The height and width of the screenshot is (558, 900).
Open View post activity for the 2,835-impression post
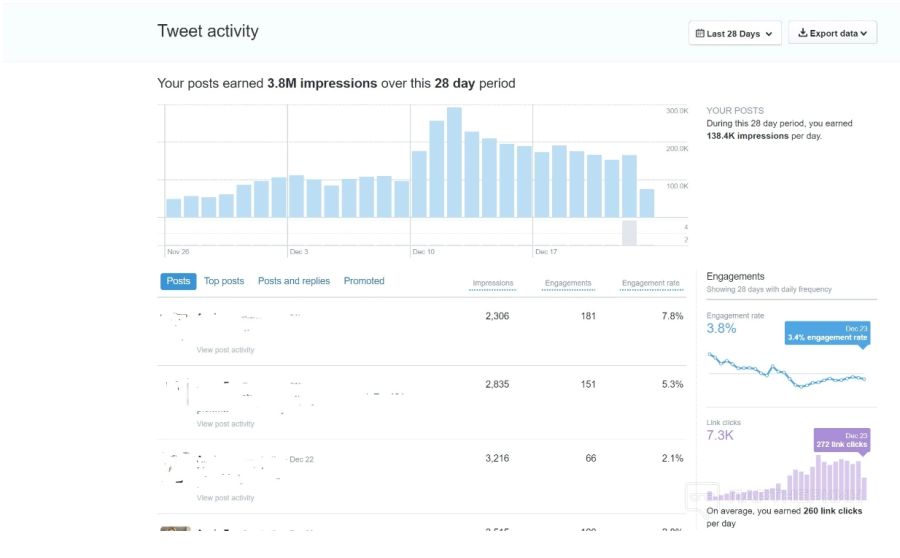tap(225, 424)
